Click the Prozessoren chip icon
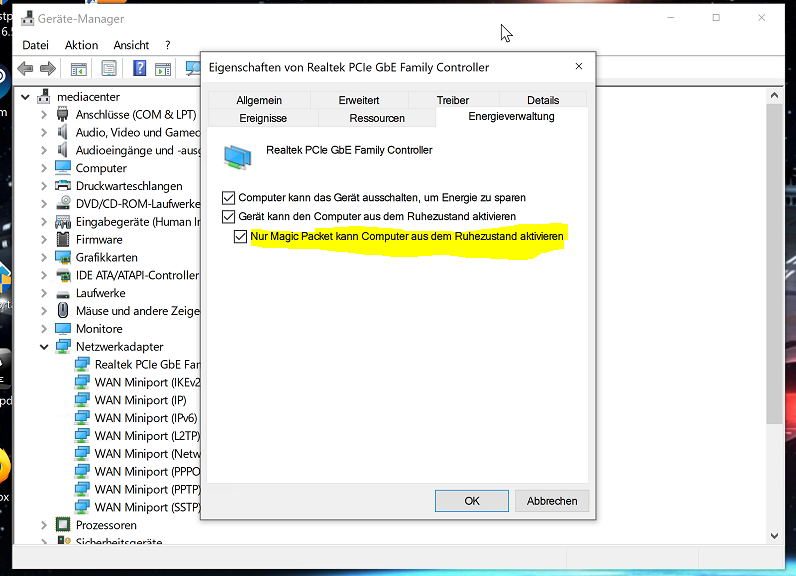 [x=63, y=524]
